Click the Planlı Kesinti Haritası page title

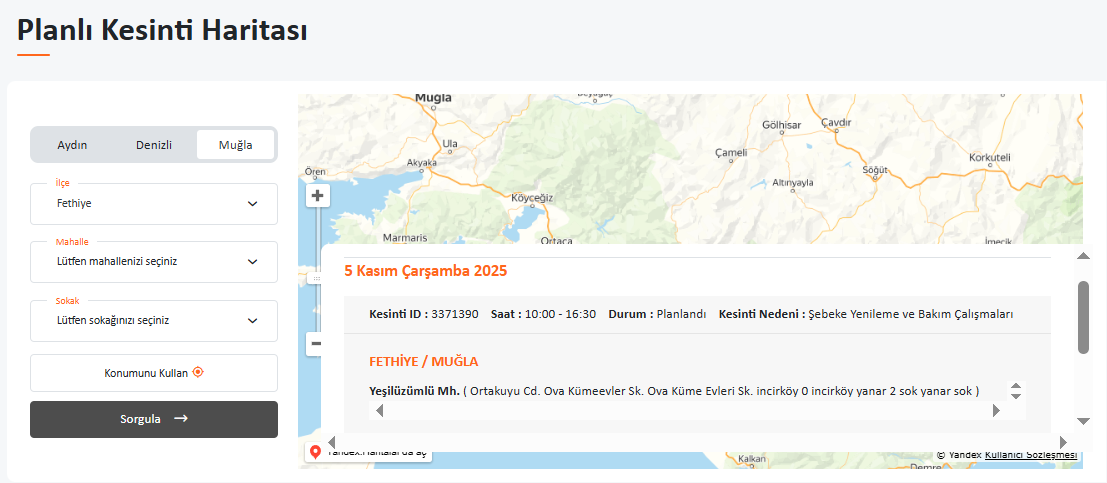[162, 31]
